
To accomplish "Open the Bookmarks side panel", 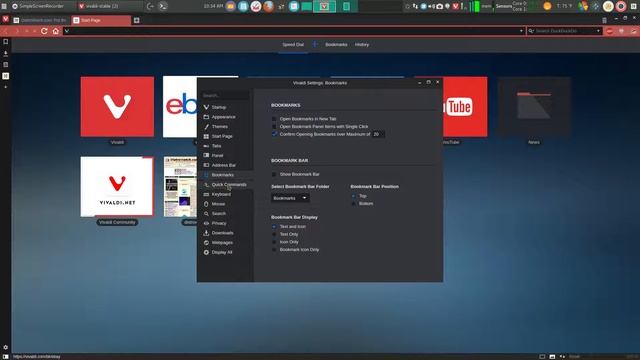I will (6, 42).
